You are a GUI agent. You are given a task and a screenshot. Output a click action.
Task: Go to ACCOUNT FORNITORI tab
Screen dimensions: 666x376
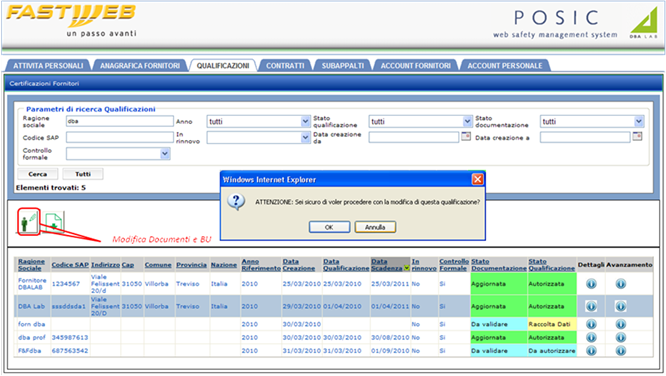(x=415, y=65)
